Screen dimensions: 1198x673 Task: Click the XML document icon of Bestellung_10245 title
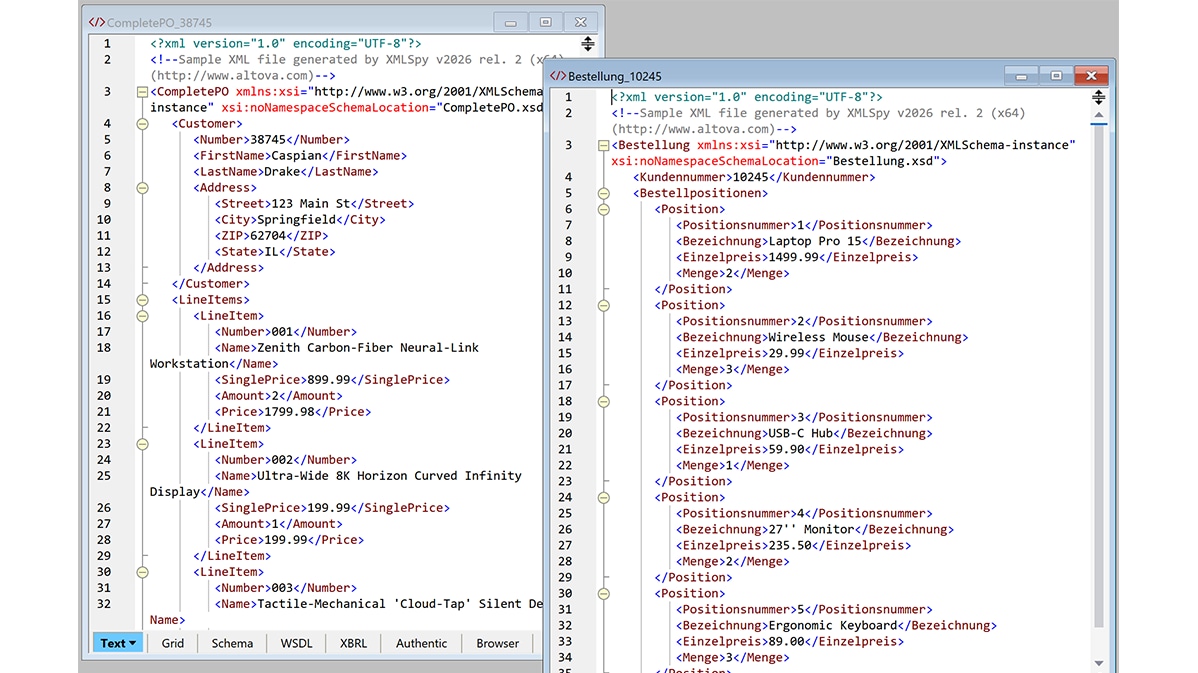(558, 76)
